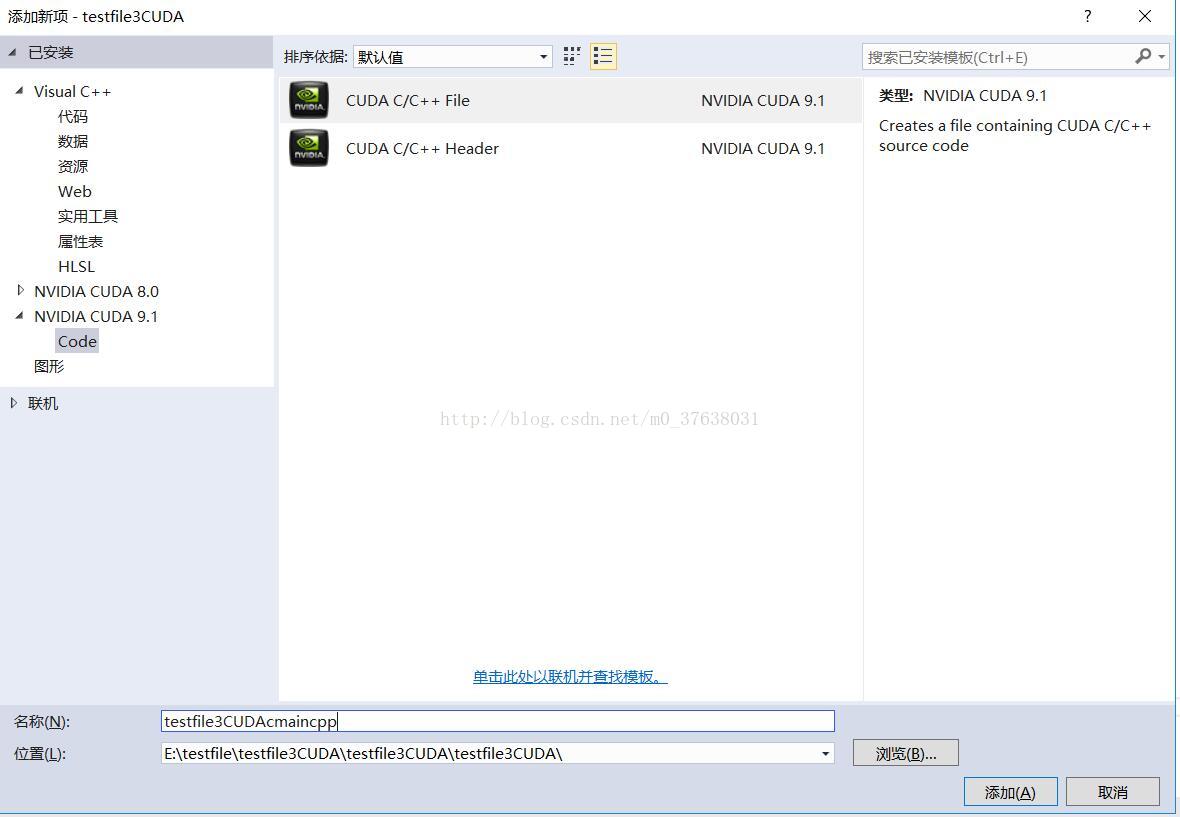Select NVIDIA CUDA 8.0 label
Screen dimensions: 1180x817
point(96,291)
